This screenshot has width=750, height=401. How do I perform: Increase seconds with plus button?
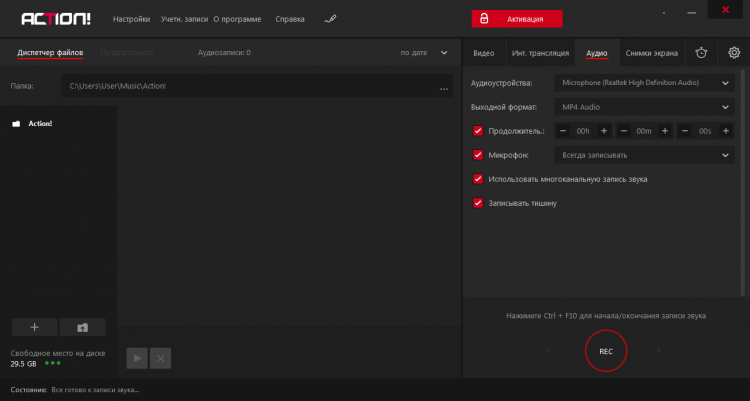tap(726, 131)
